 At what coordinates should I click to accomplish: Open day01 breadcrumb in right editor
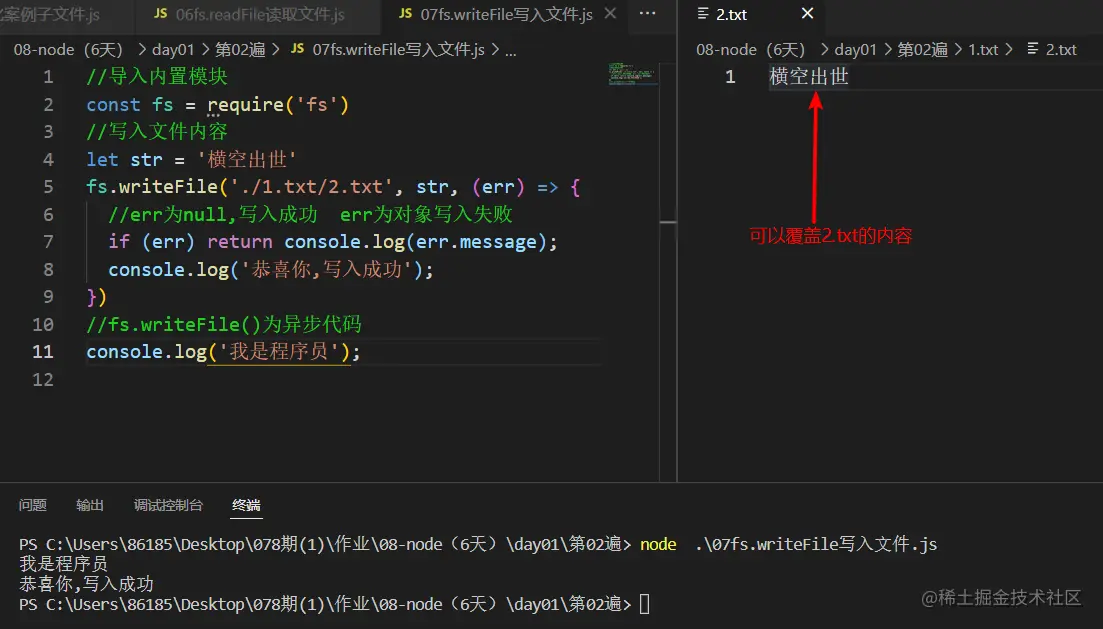(x=855, y=49)
